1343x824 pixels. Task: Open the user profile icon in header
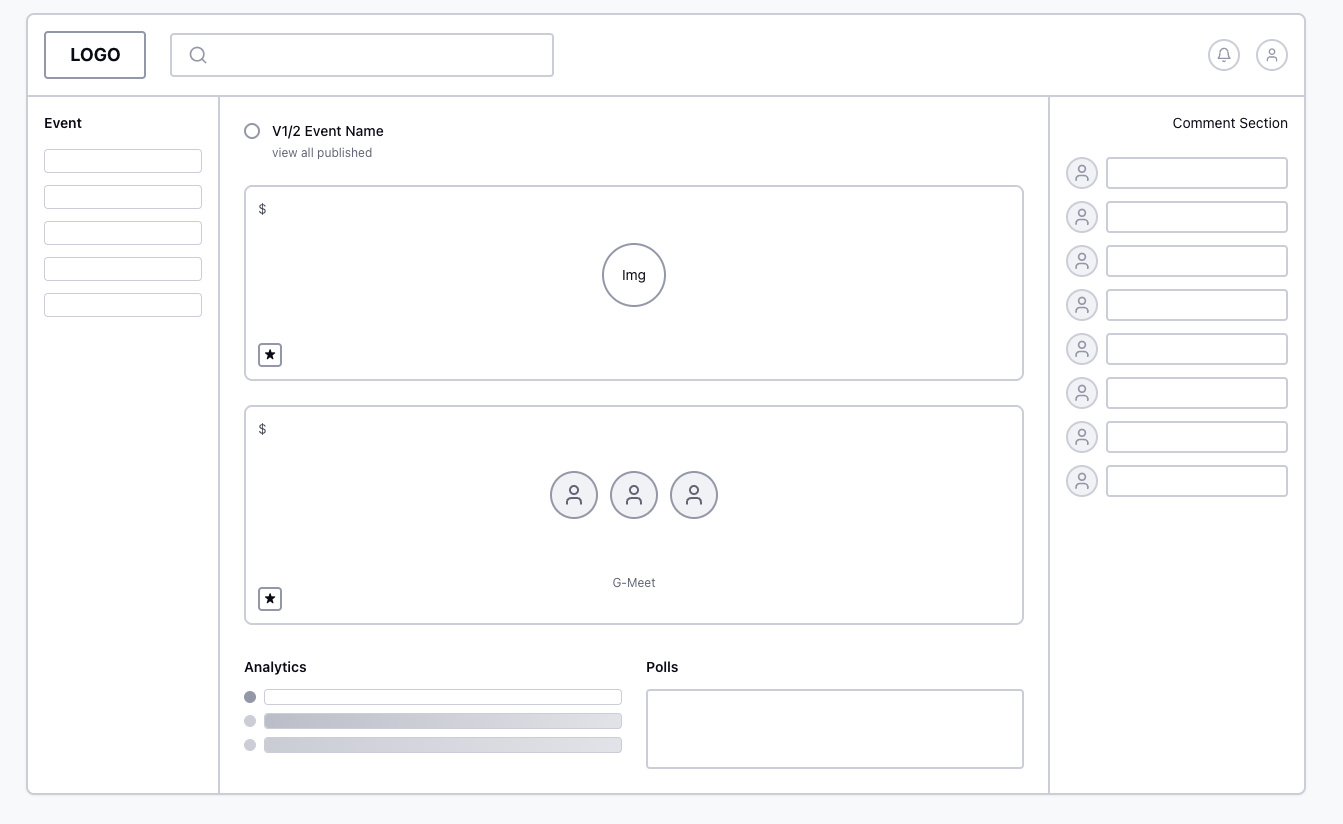point(1272,55)
